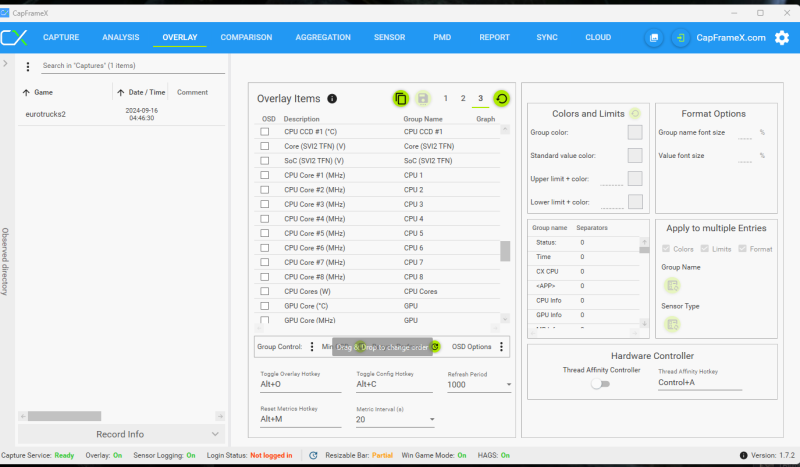800x467 pixels.
Task: Click the Reset Metrics Hotkey field
Action: pos(300,420)
